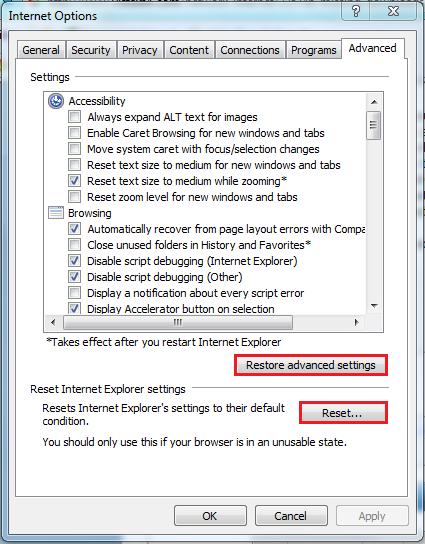Click the scroll left arrow below settings list
Viewport: 425px width, 544px height.
pos(53,322)
